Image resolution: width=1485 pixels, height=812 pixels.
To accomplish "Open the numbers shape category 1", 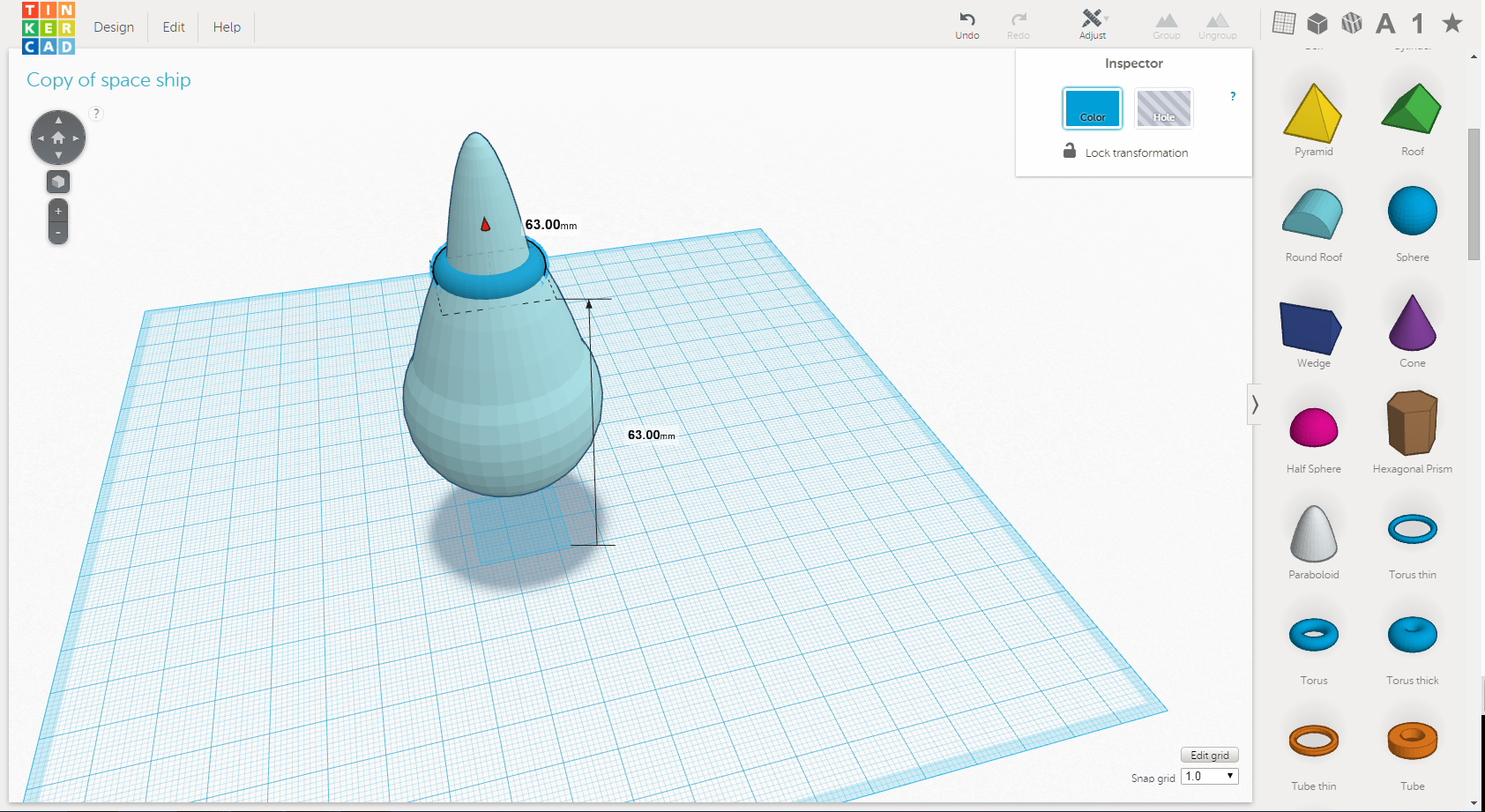I will (x=1418, y=24).
